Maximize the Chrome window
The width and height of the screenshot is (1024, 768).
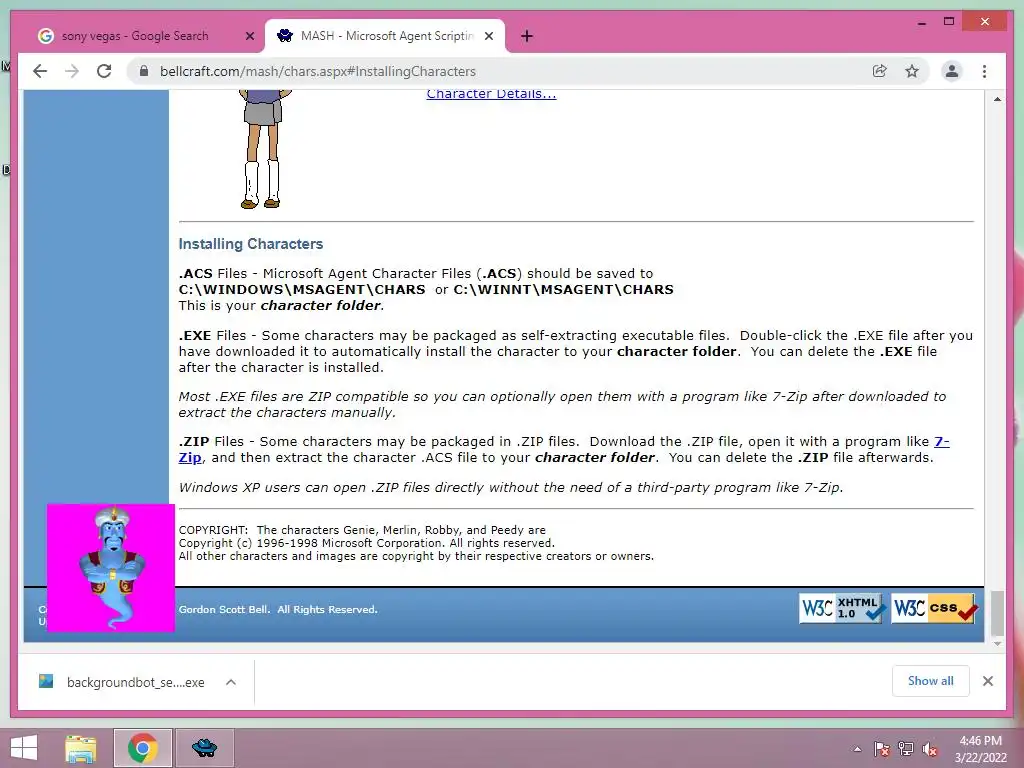pos(949,22)
